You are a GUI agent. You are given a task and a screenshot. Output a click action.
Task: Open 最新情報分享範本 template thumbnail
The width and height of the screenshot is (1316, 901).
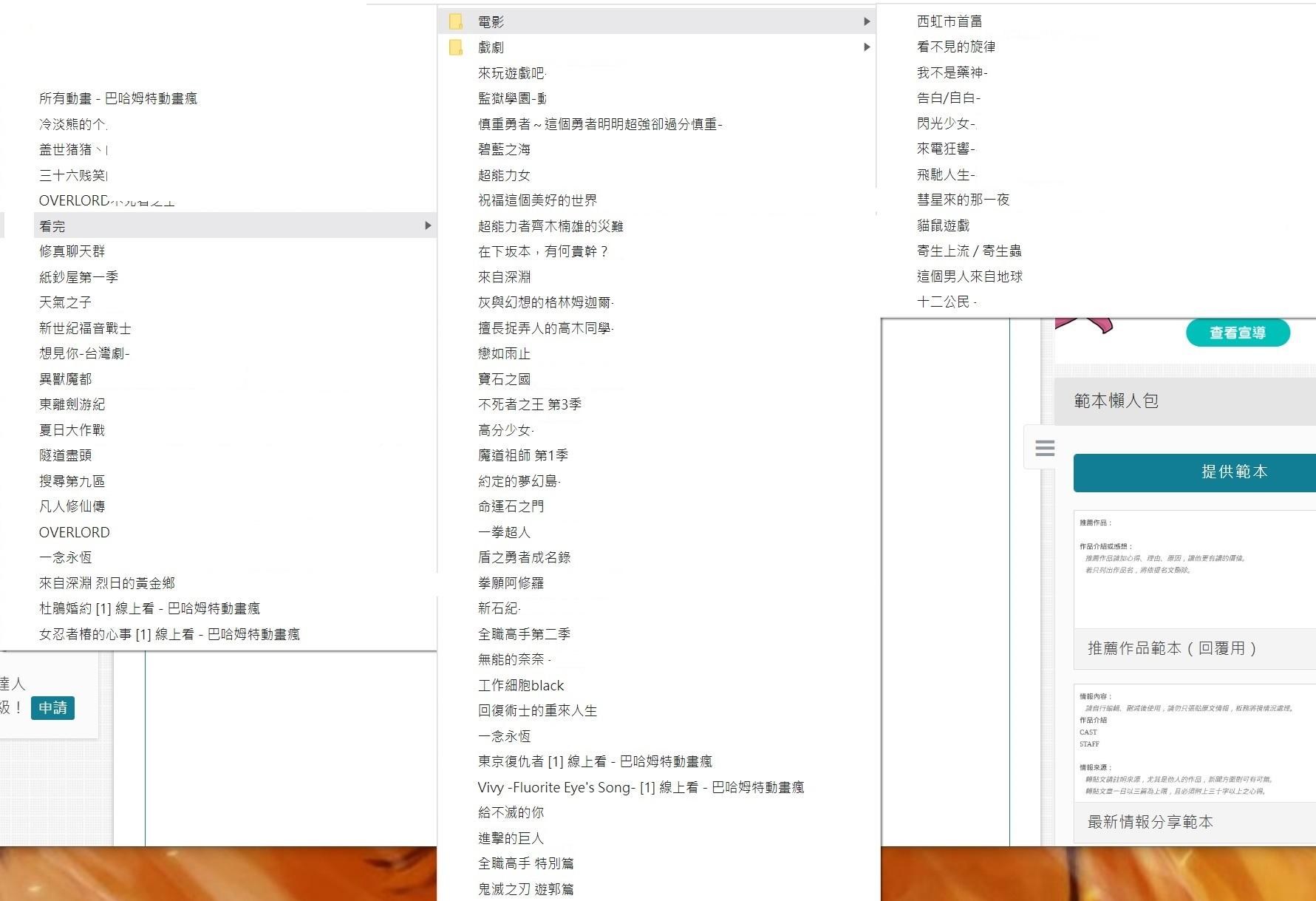tap(1194, 743)
